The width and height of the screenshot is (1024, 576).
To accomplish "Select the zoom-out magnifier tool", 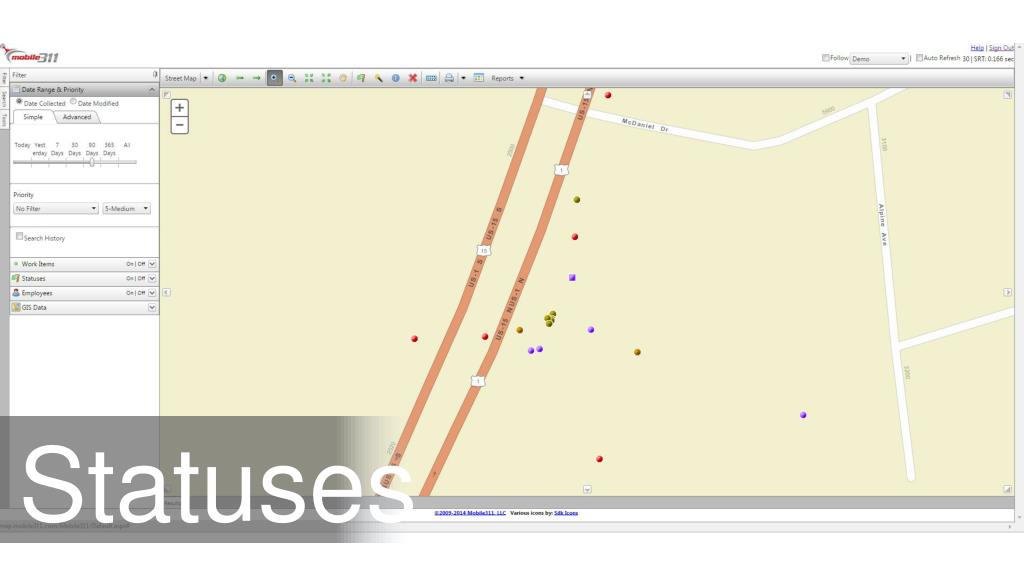I will pos(292,78).
